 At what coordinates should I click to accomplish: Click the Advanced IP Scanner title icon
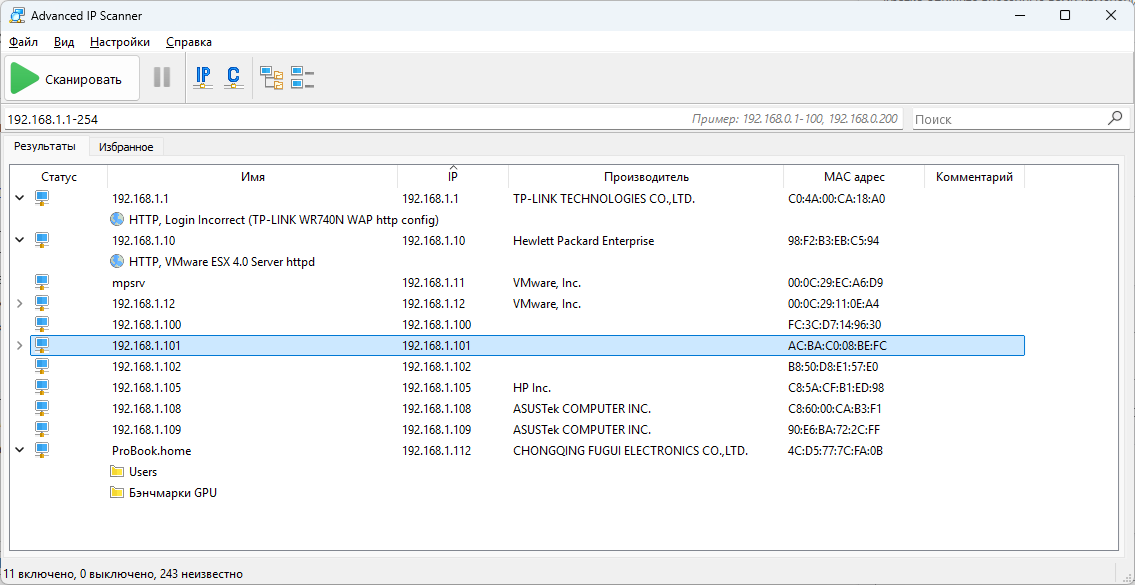point(15,15)
